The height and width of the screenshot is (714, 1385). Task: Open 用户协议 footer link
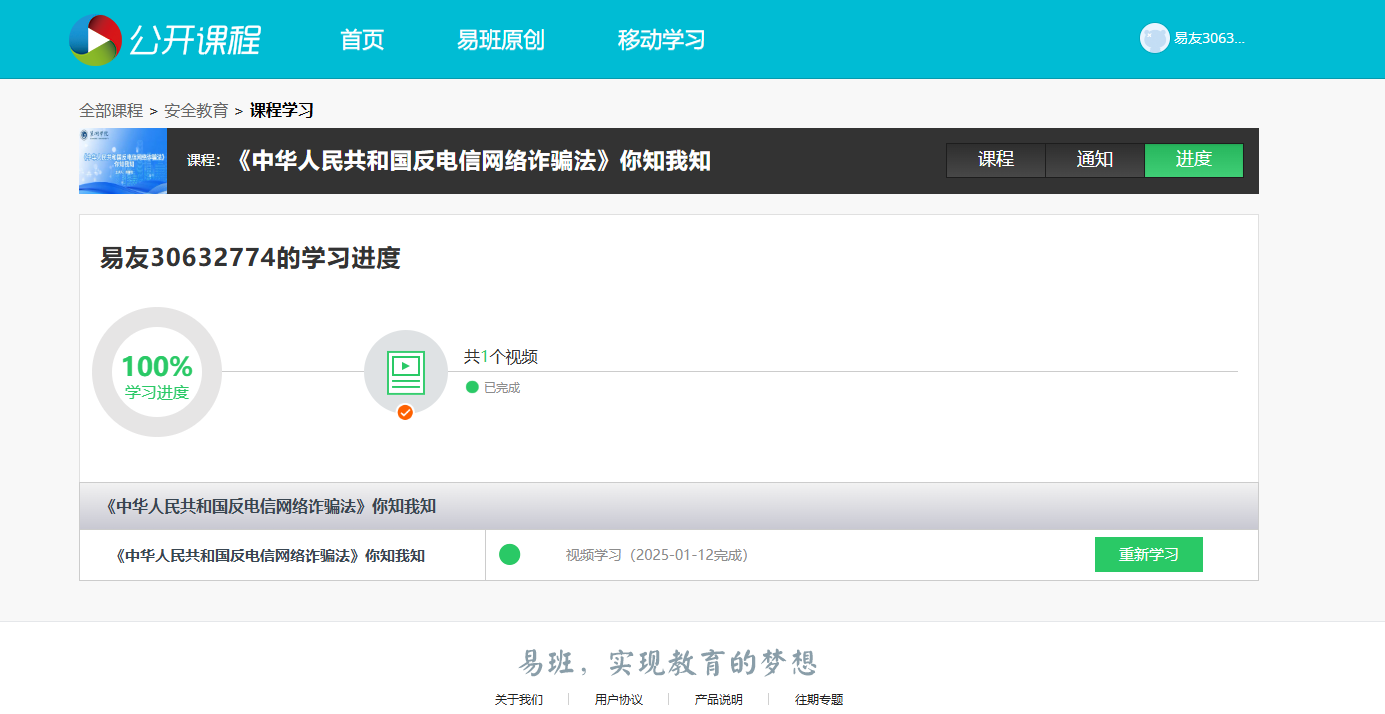coord(619,699)
